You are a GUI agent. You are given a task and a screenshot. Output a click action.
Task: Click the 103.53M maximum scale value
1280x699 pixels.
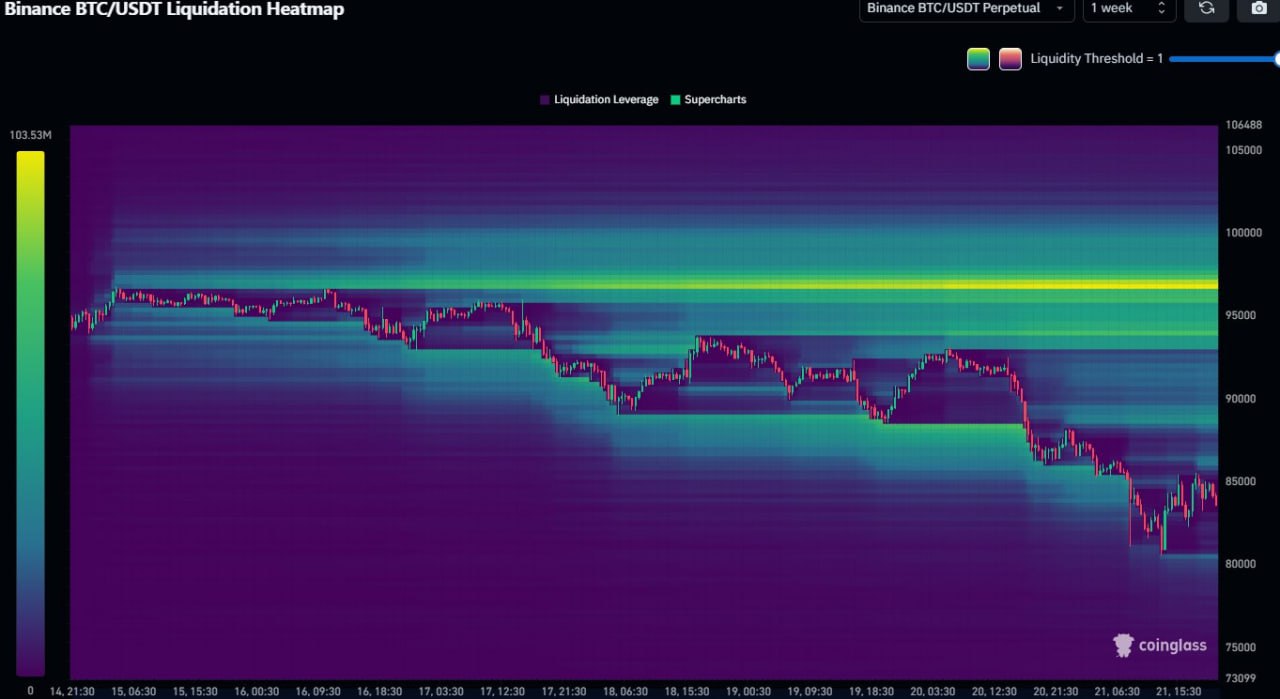[x=29, y=135]
